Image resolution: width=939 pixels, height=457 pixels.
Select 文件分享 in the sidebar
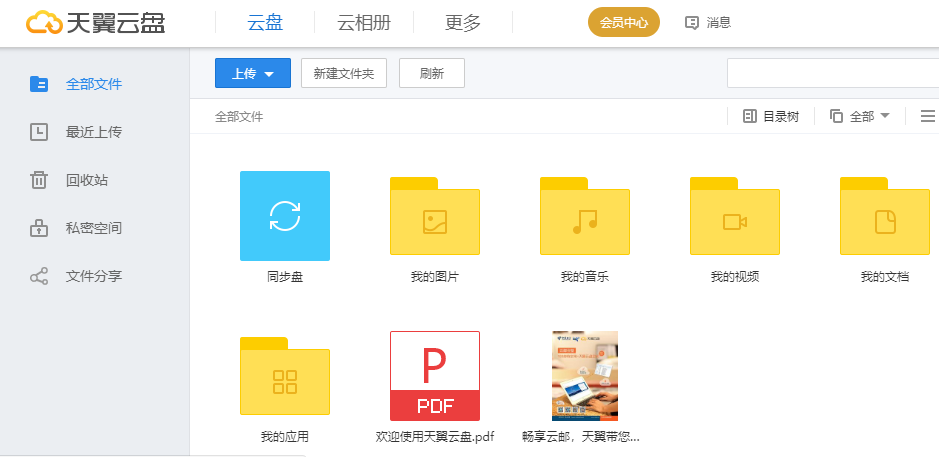tap(94, 277)
